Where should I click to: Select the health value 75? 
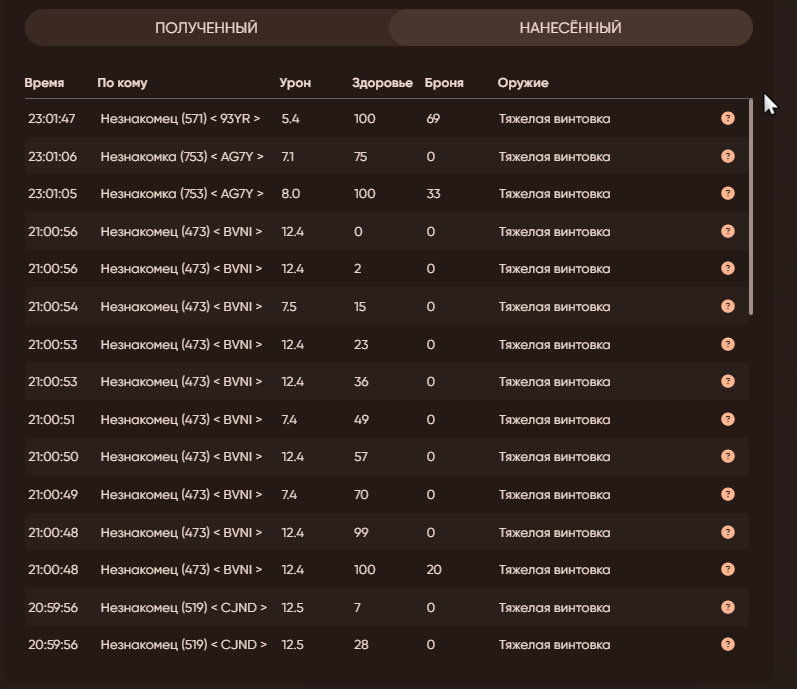pos(360,156)
